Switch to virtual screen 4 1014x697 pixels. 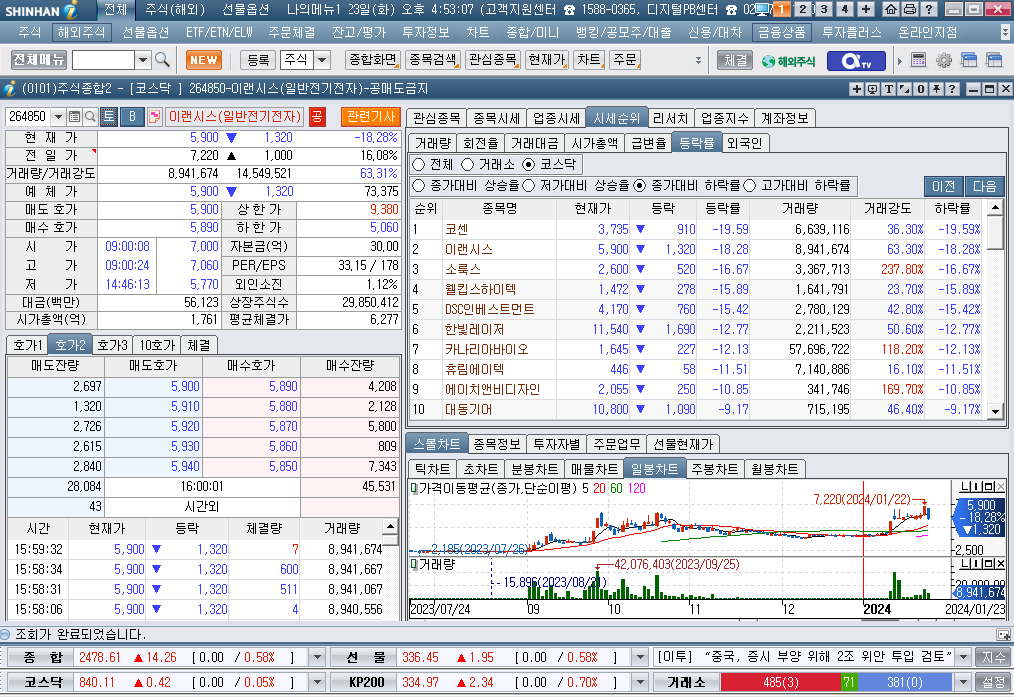(845, 9)
